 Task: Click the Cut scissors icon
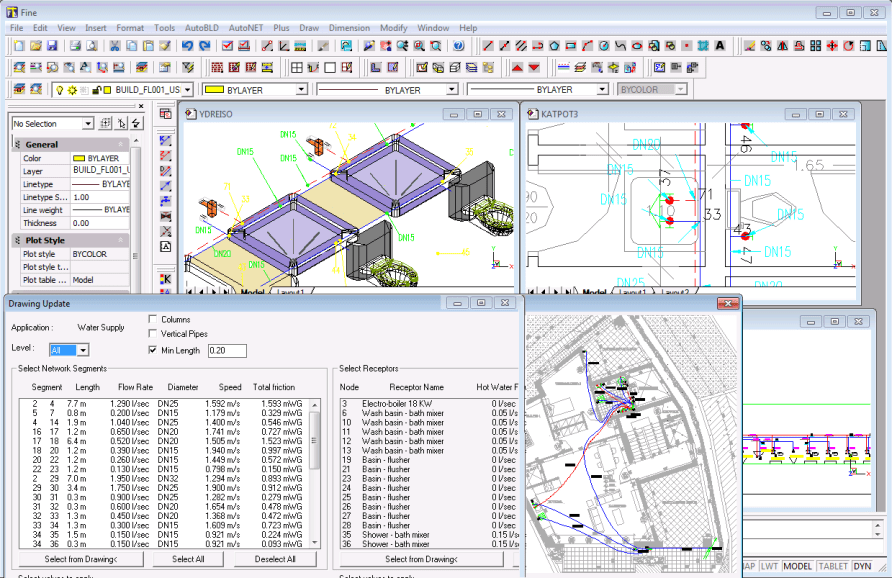click(115, 46)
